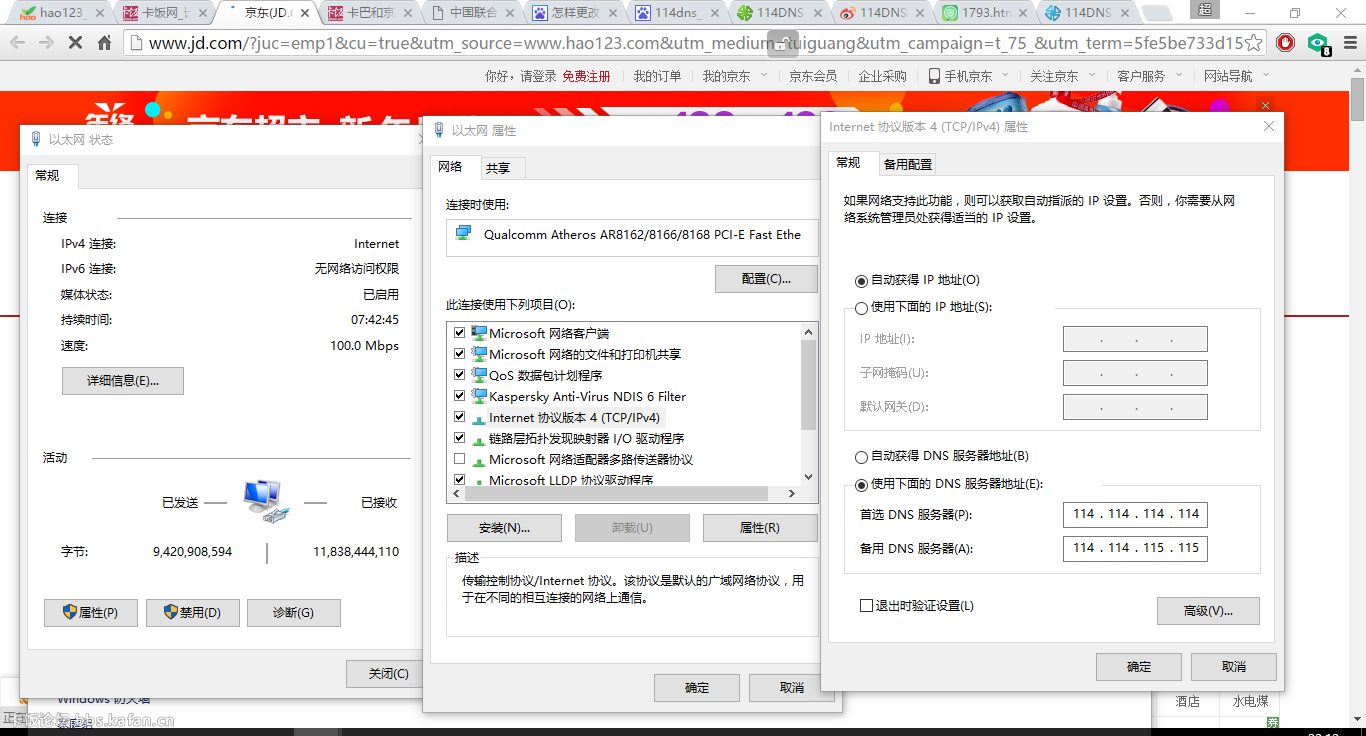Click the 禁用(D) button
Viewport: 1366px width, 736px height.
coord(193,613)
